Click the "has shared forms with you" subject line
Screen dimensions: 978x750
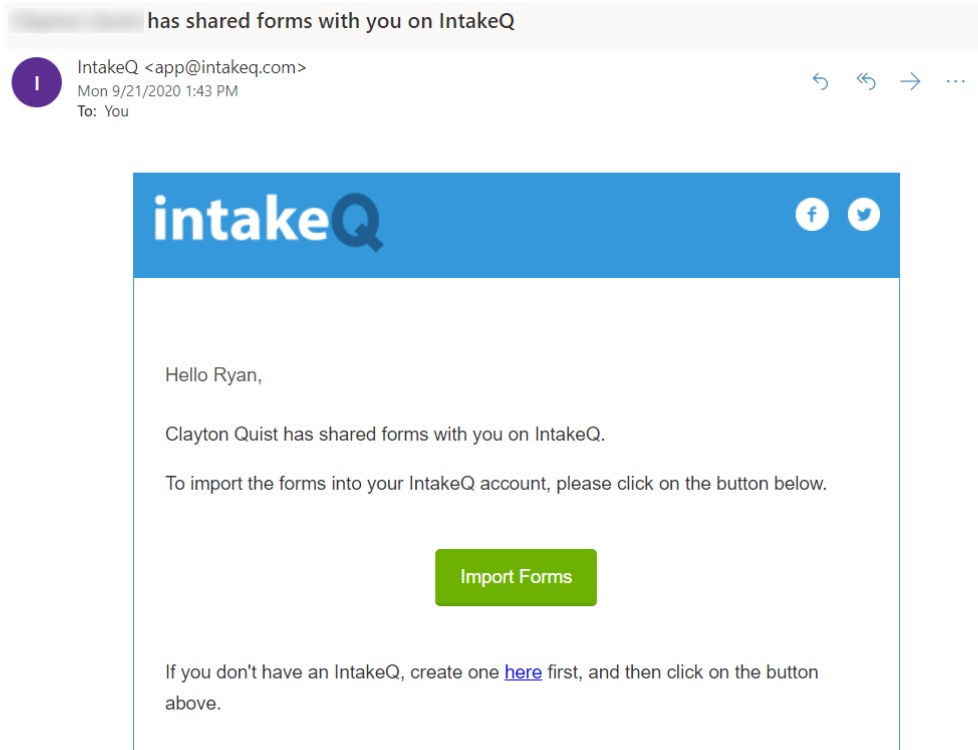[x=331, y=21]
